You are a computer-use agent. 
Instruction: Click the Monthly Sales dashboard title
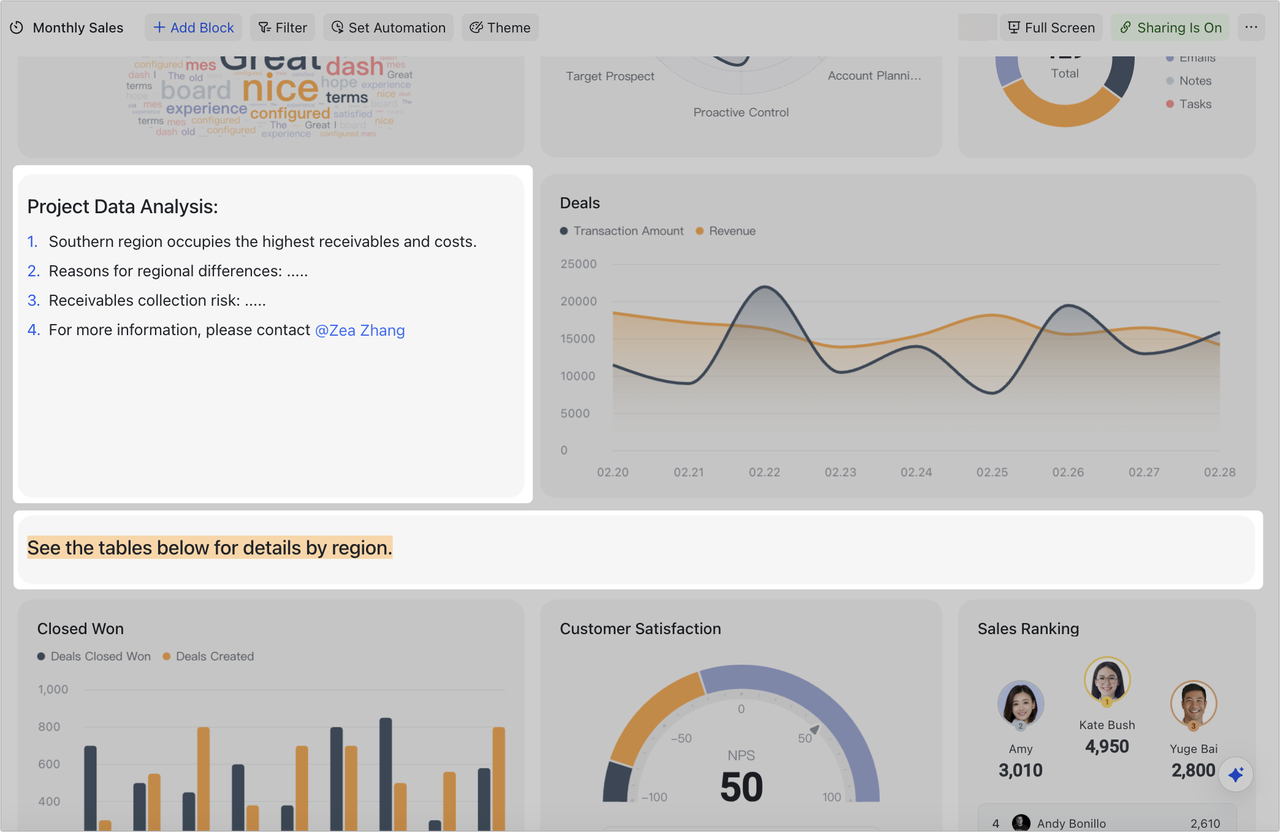pos(78,27)
